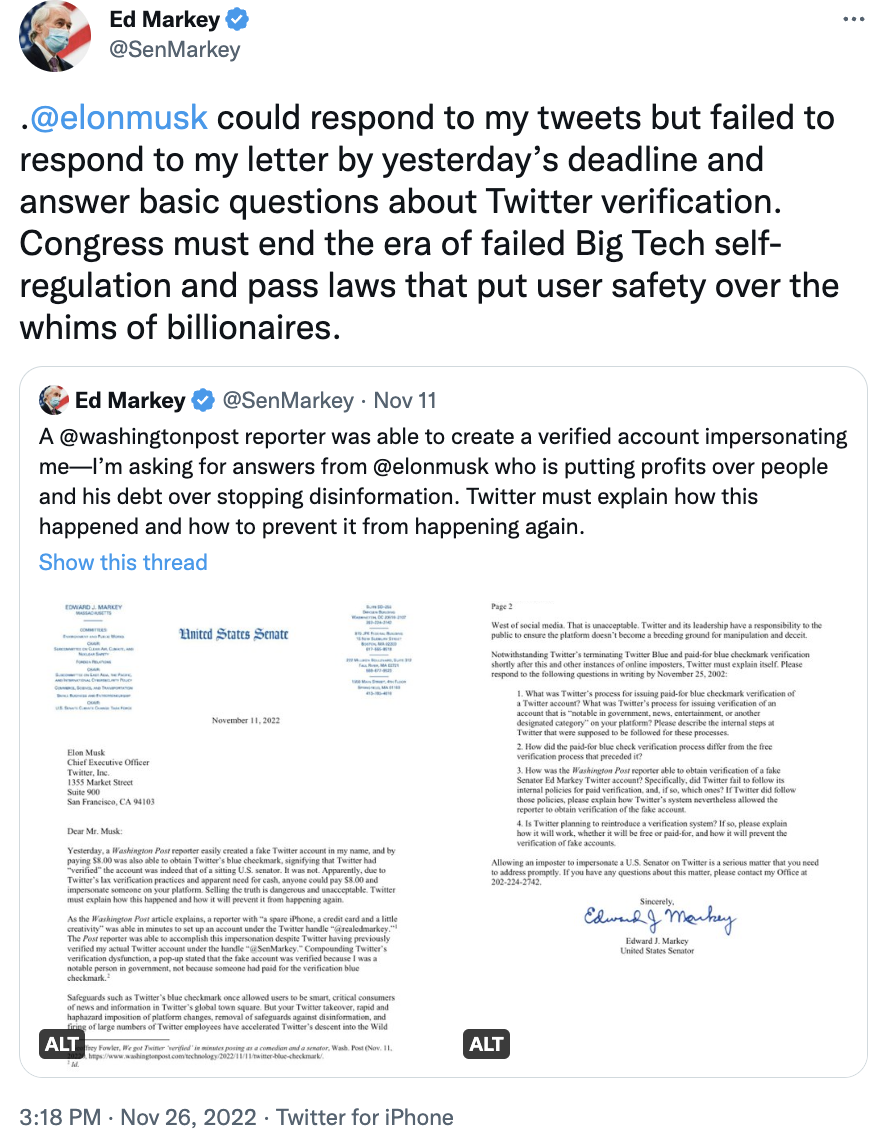The image size is (888, 1142).
Task: Click @SenMarkey handle in the quoted tweet
Action: pyautogui.click(x=288, y=400)
